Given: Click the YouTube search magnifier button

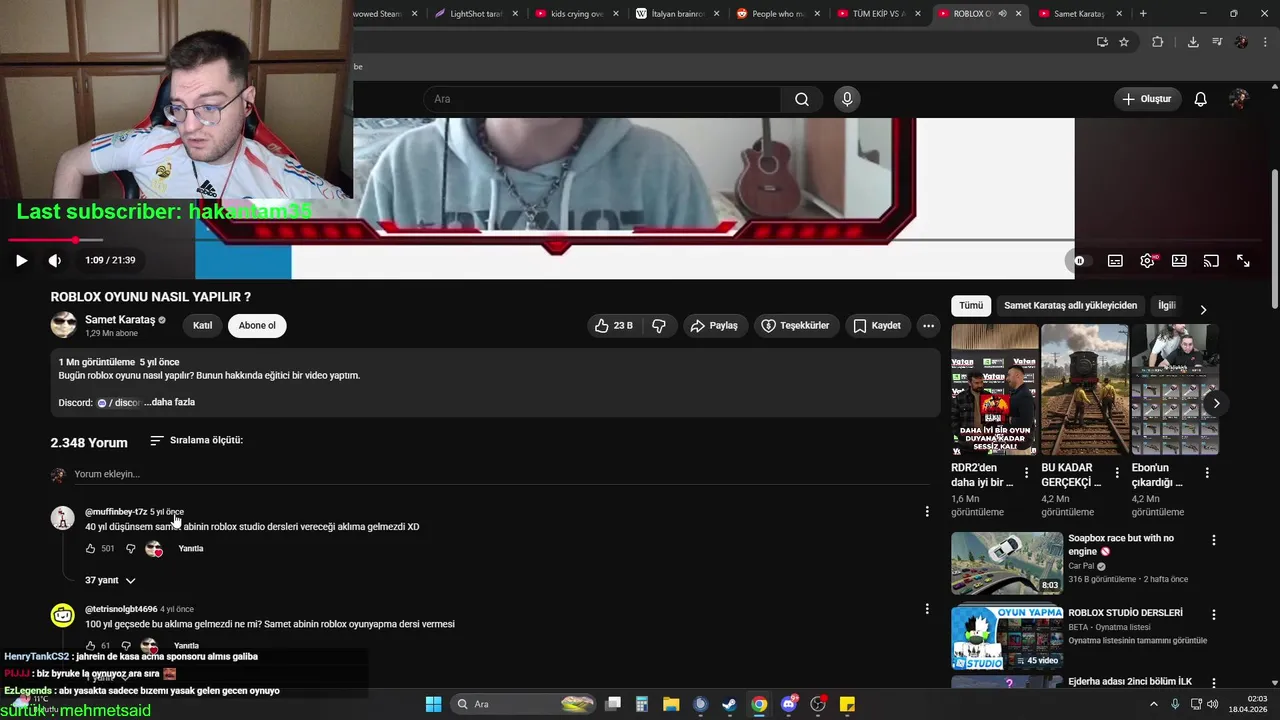Looking at the screenshot, I should tap(802, 99).
